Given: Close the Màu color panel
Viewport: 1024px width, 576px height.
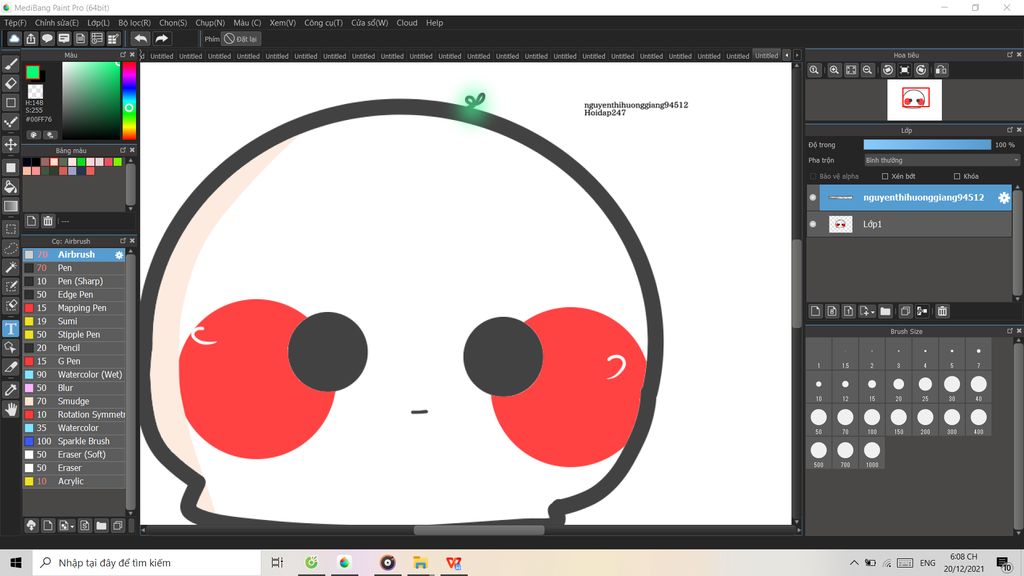Looking at the screenshot, I should tap(132, 55).
